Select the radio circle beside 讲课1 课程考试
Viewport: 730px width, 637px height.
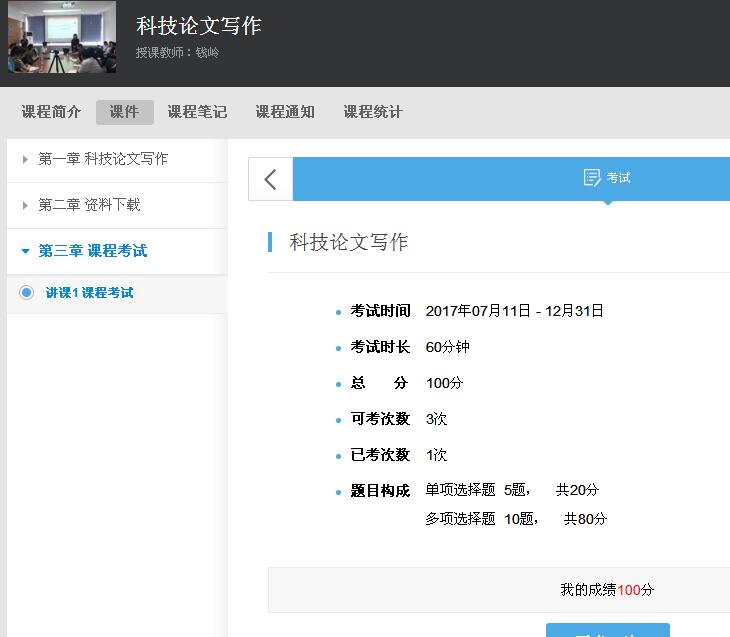tap(26, 293)
